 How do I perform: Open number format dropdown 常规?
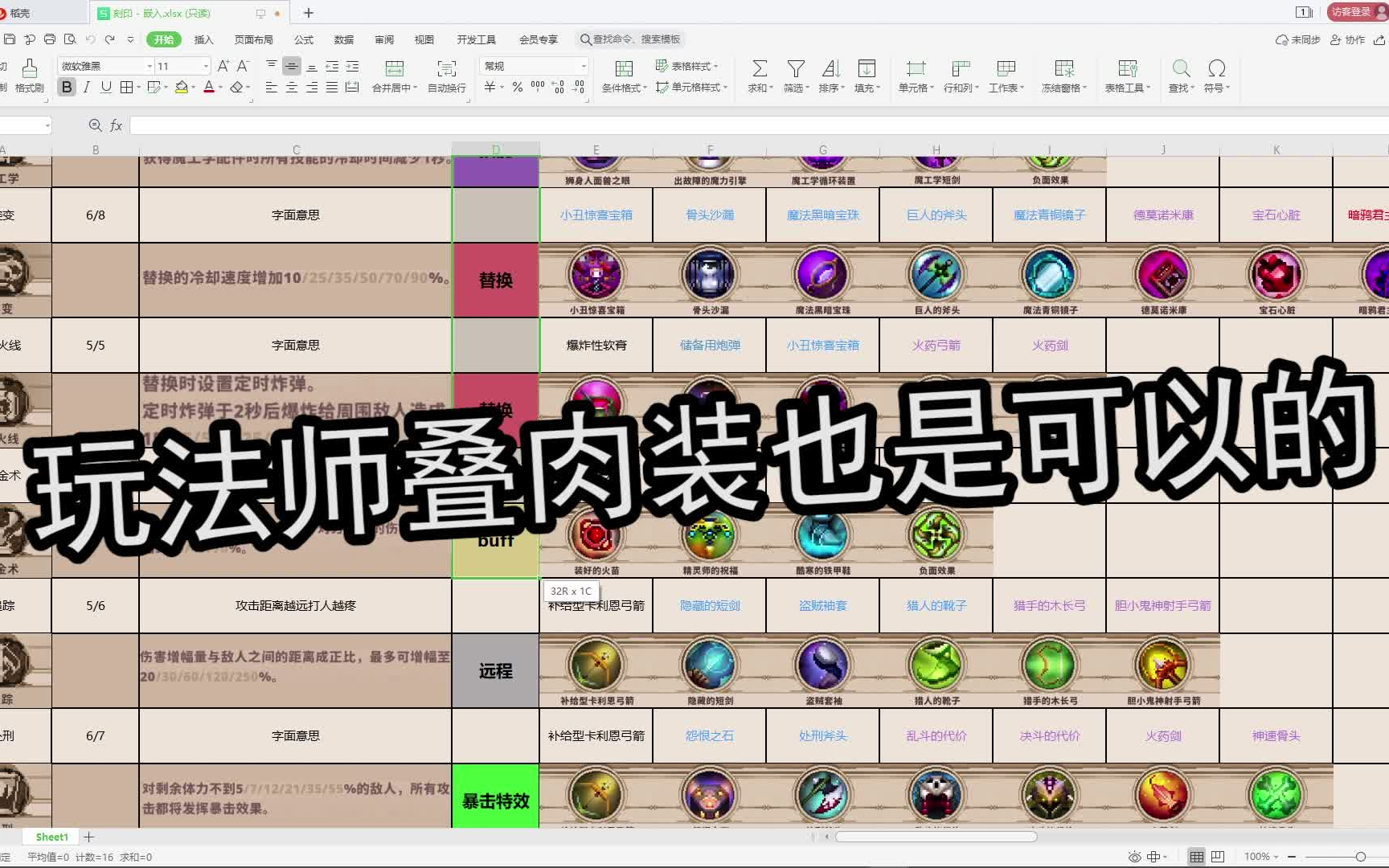(x=534, y=66)
